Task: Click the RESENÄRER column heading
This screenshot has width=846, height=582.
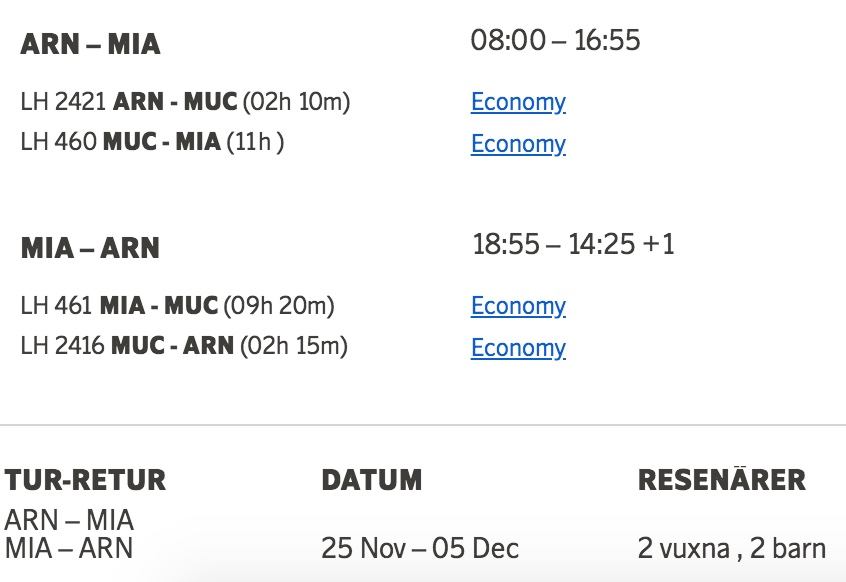Action: (721, 480)
